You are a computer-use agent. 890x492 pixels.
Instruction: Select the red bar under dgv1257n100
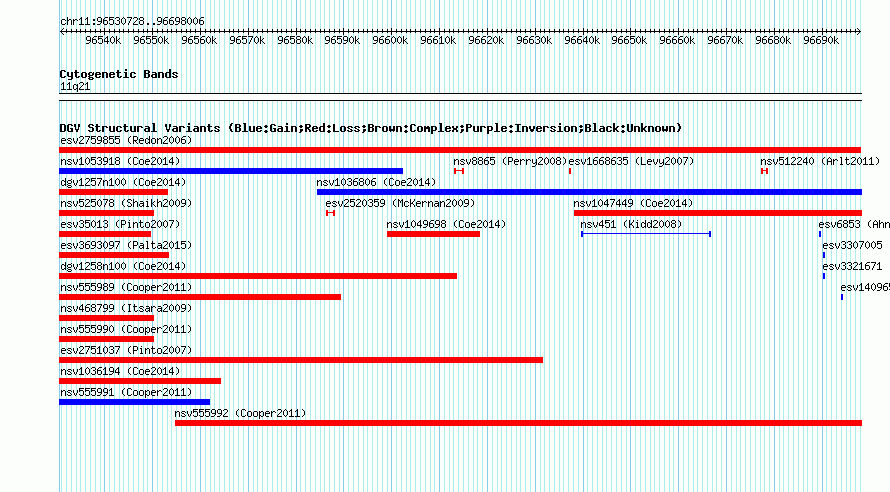(x=114, y=192)
